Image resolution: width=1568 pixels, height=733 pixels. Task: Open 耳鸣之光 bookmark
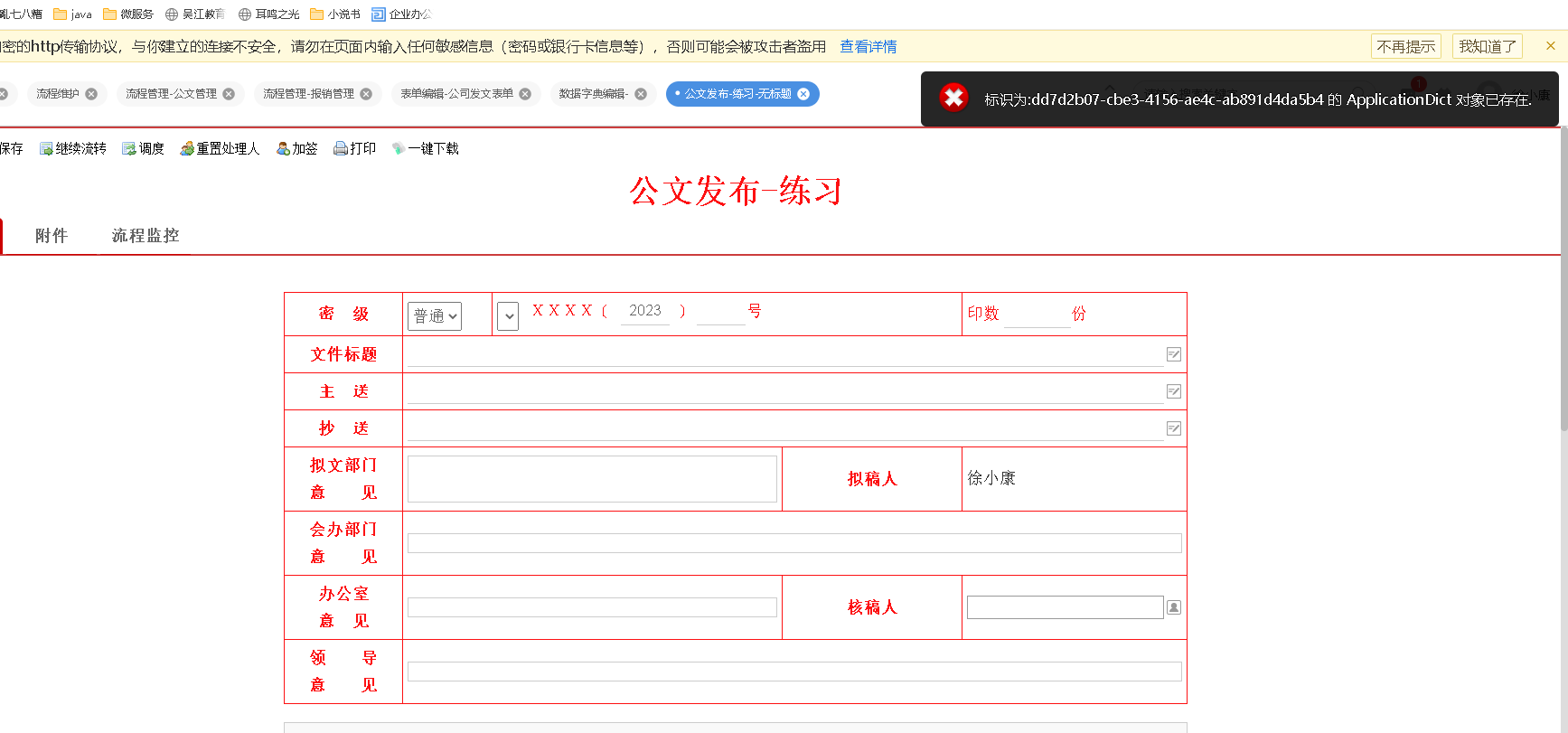(x=268, y=14)
